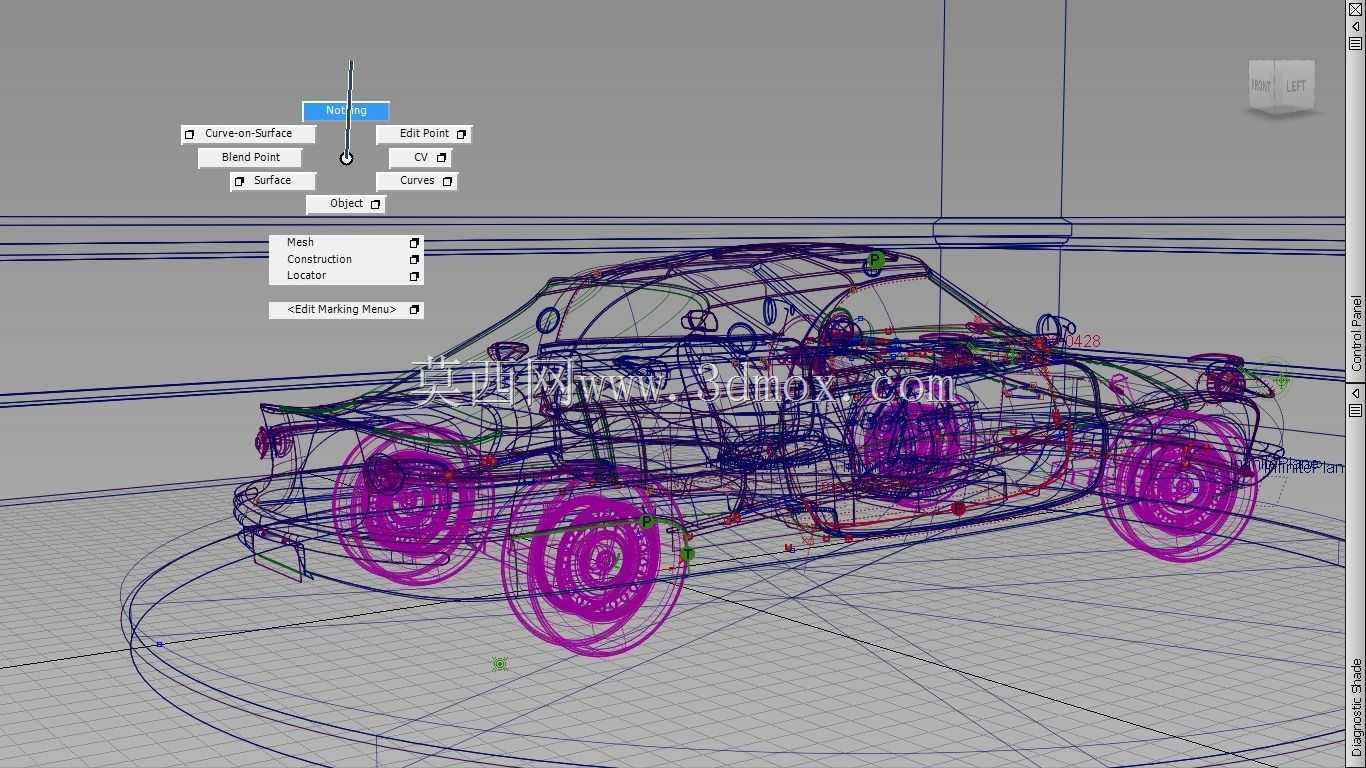The image size is (1366, 768).
Task: Open the Curve-on-Surface option box
Action: pos(189,134)
